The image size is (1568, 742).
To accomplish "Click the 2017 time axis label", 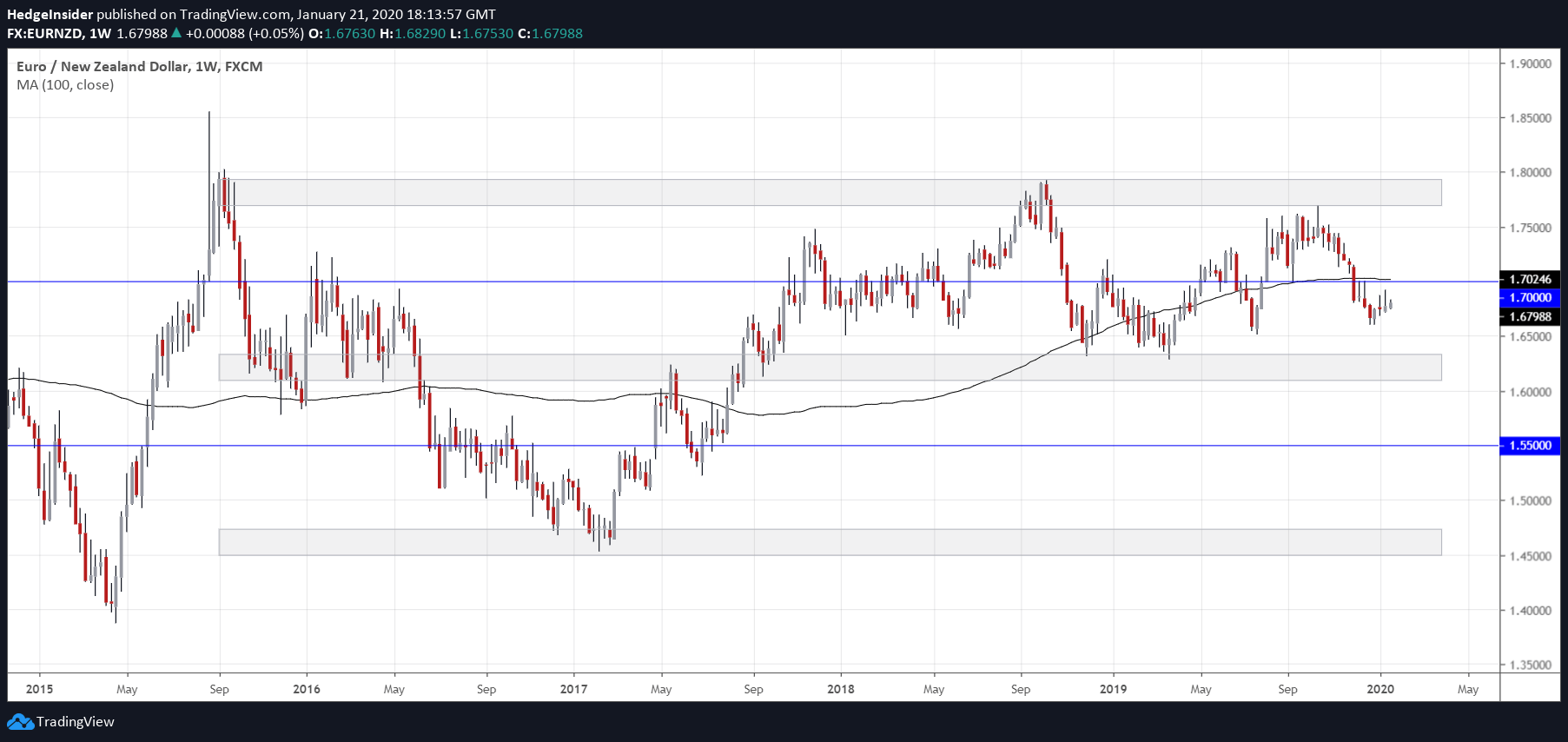I will [573, 689].
